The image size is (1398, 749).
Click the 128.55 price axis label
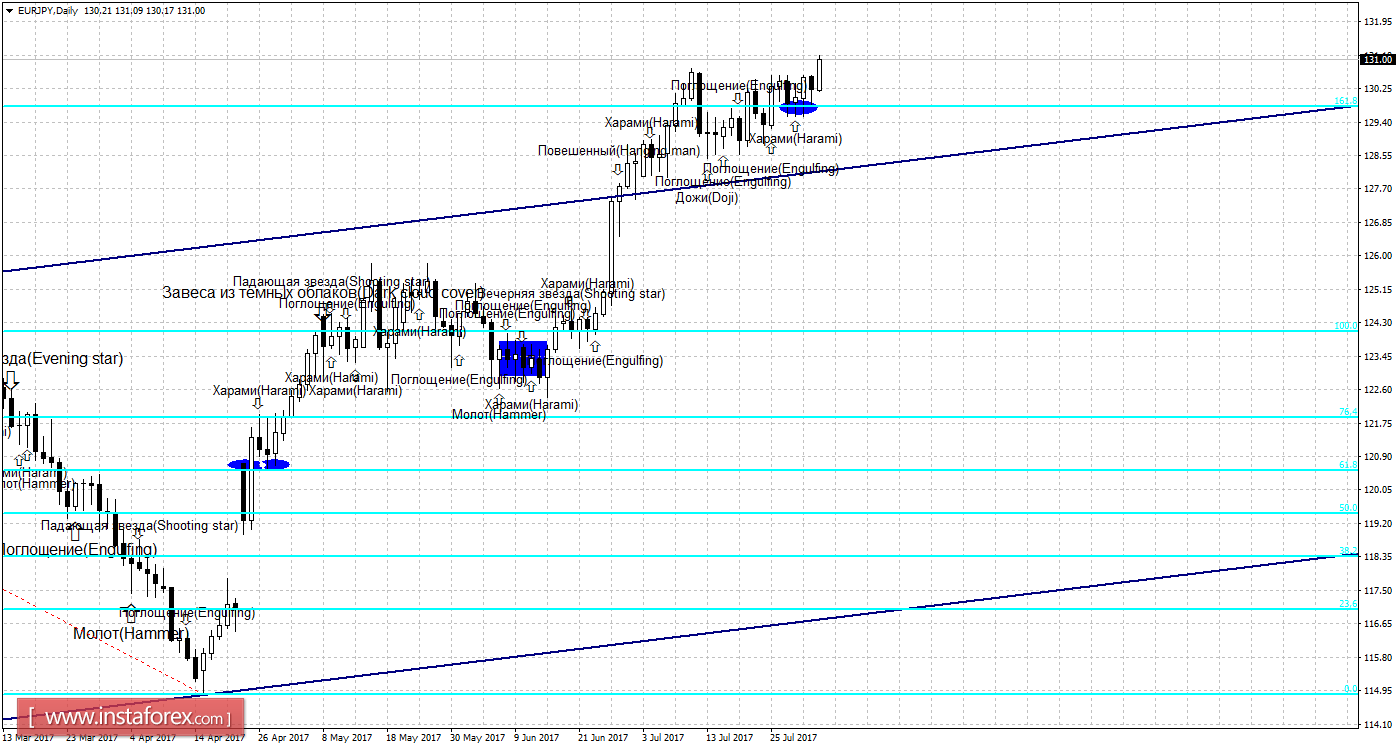[1377, 155]
